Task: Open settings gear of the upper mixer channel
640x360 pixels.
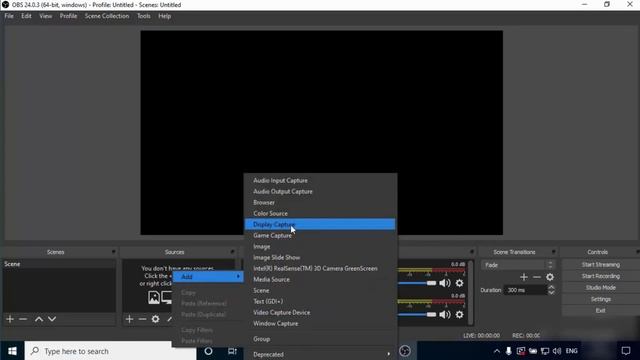Action: pyautogui.click(x=460, y=283)
